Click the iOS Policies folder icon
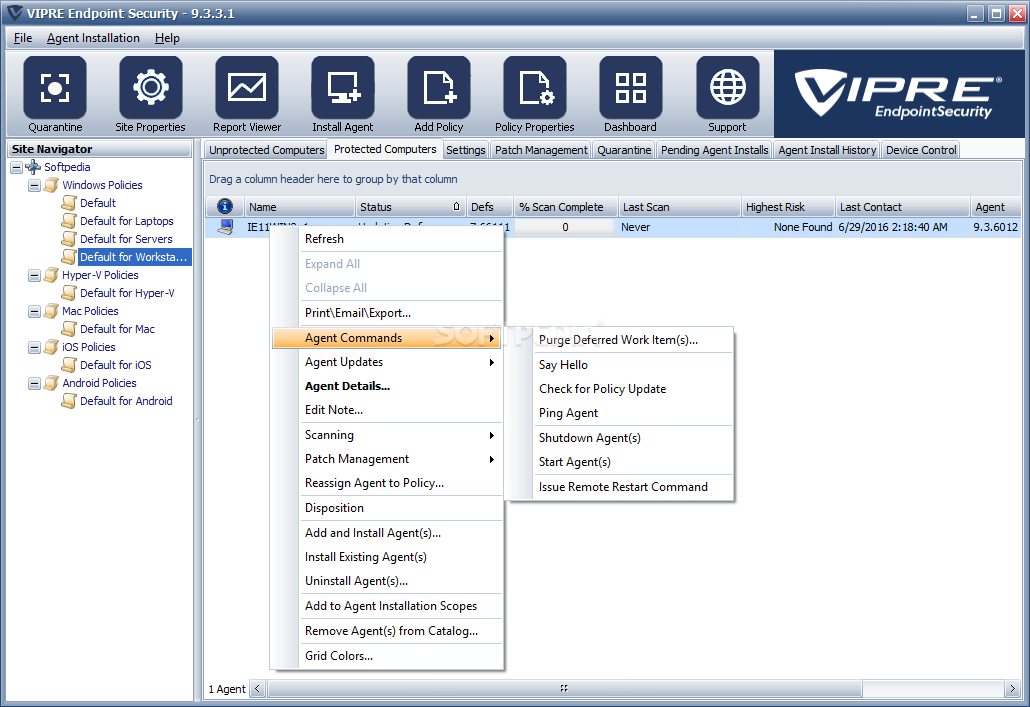The width and height of the screenshot is (1030, 707). point(51,347)
